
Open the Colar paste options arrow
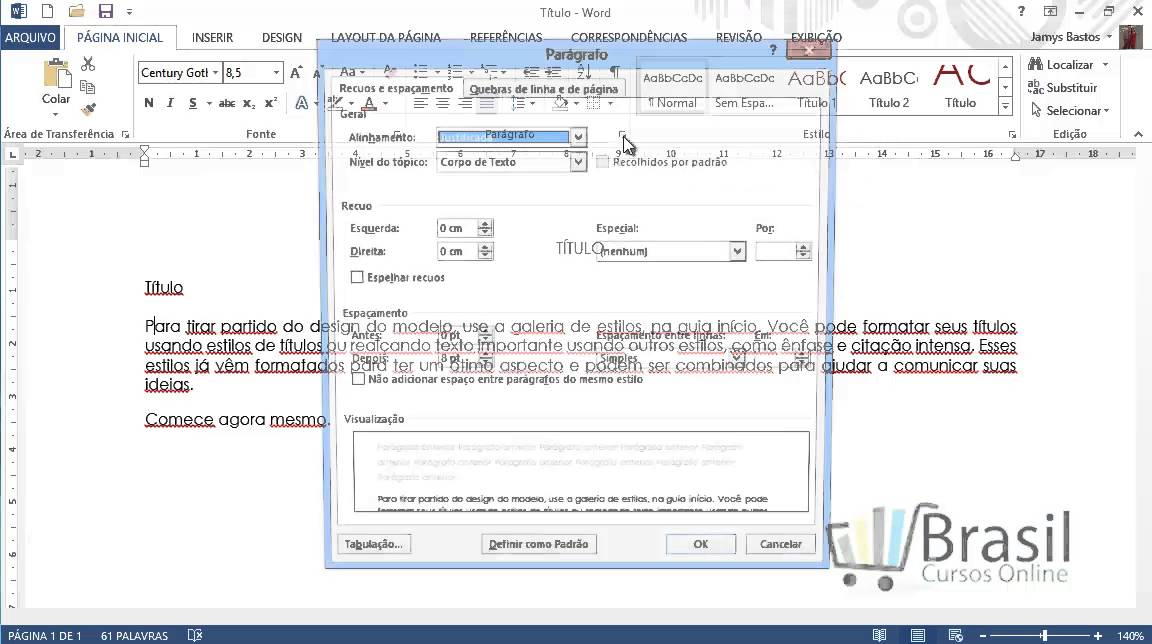point(56,115)
